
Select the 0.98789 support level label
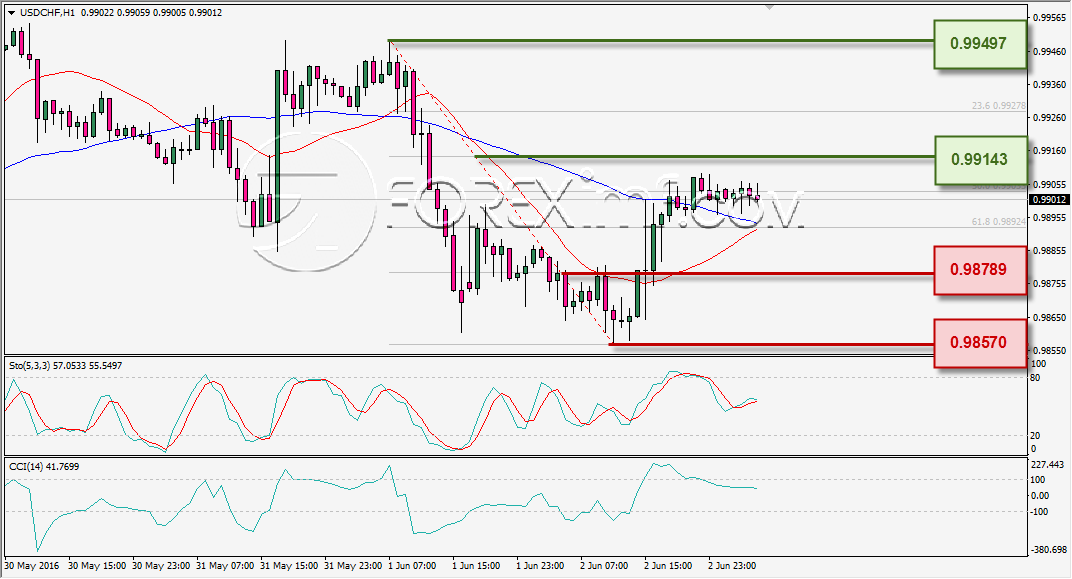980,270
